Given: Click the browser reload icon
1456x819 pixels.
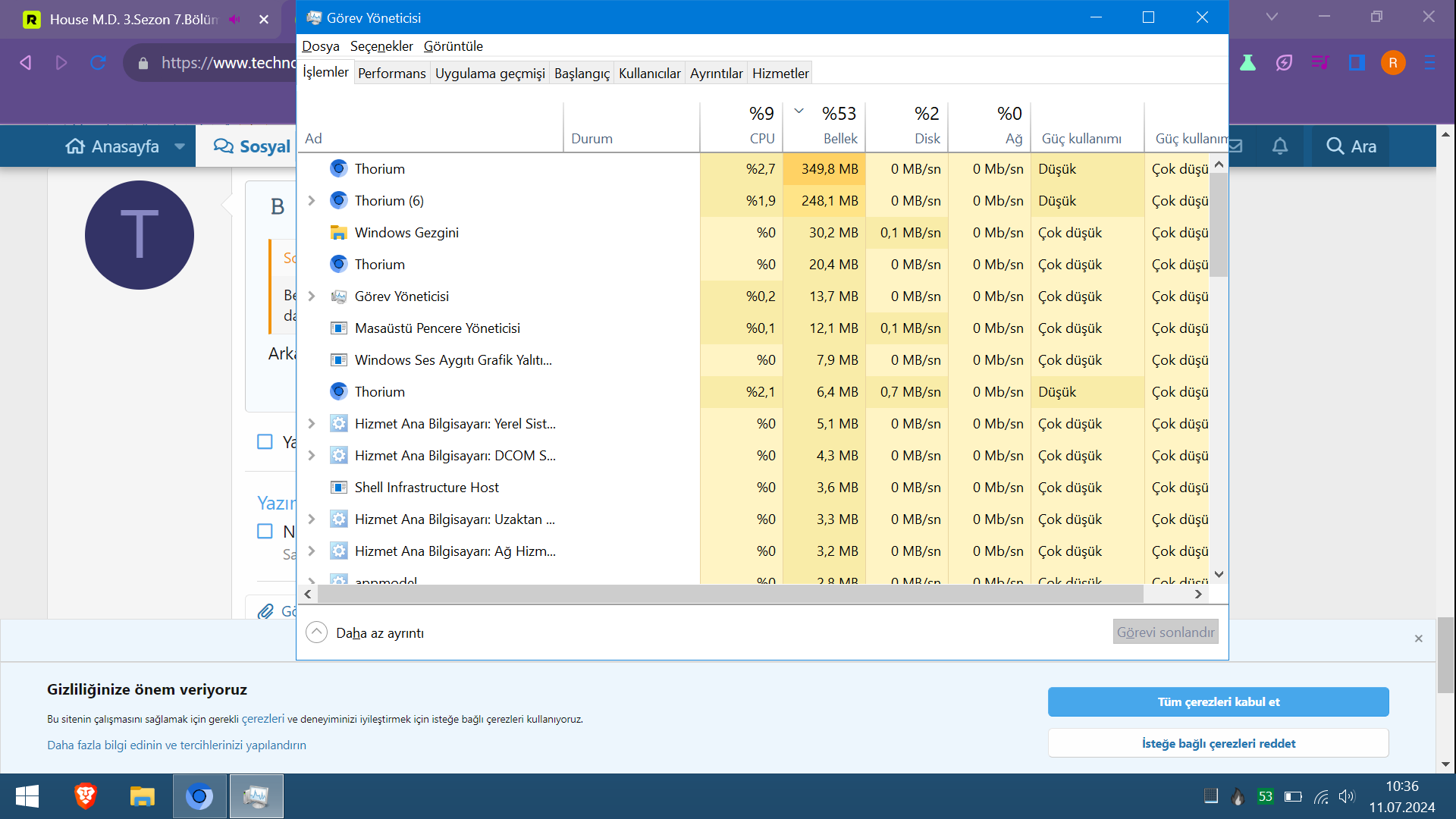Looking at the screenshot, I should tap(98, 63).
